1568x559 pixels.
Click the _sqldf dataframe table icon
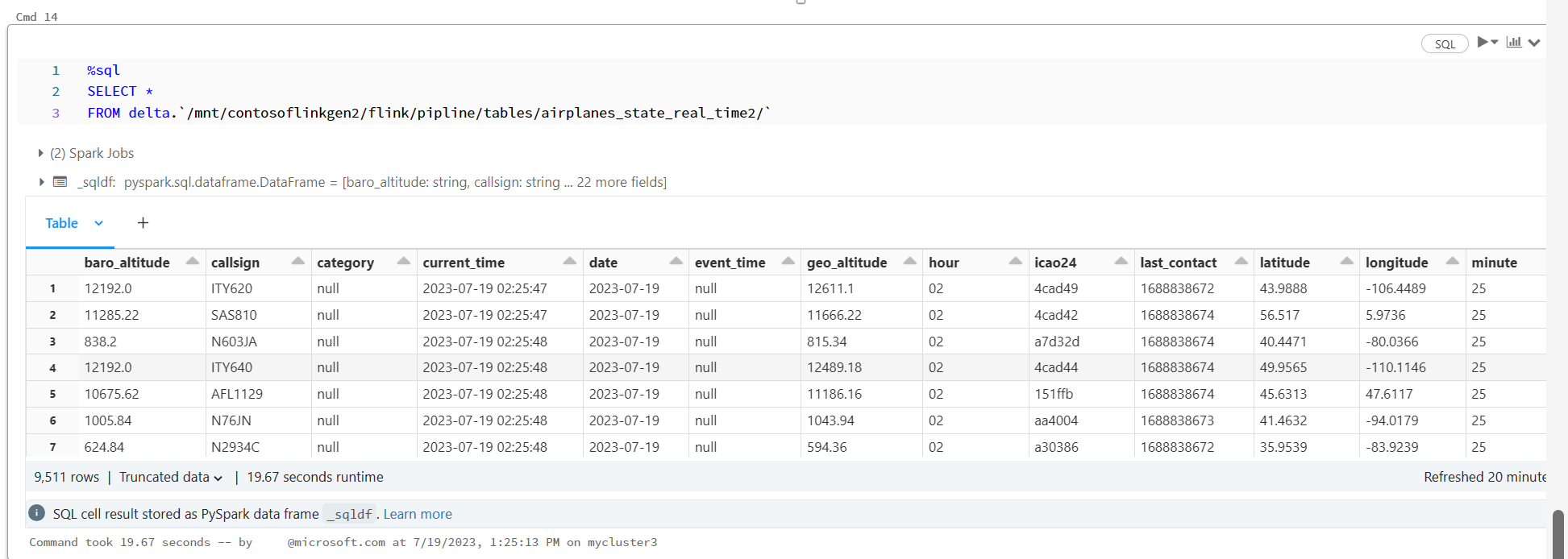[x=60, y=181]
